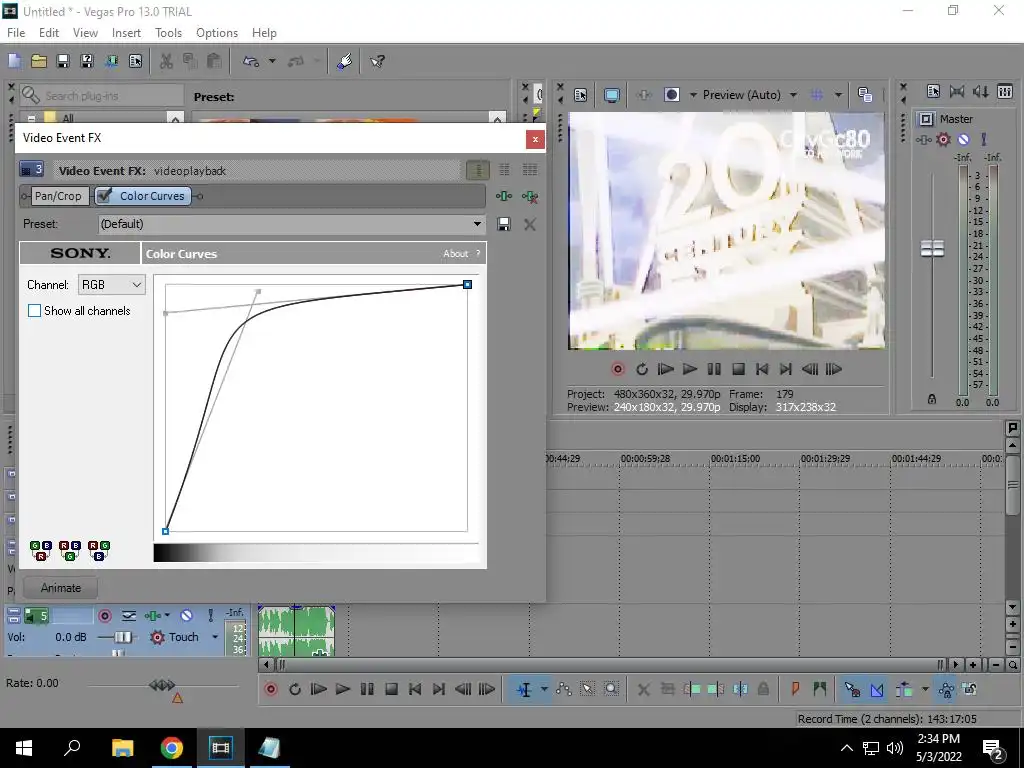Click the Undo arrow icon
The image size is (1024, 768).
pyautogui.click(x=251, y=61)
